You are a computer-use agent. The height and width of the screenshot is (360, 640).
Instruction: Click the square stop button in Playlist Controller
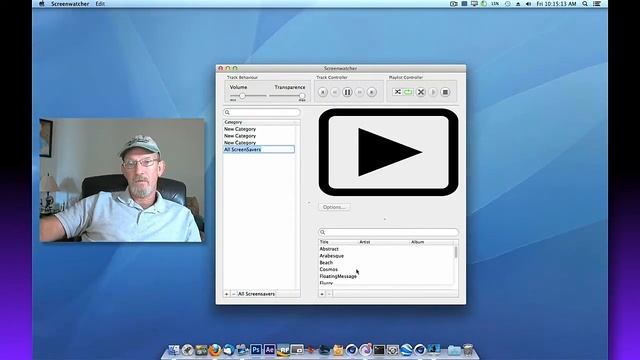point(445,92)
